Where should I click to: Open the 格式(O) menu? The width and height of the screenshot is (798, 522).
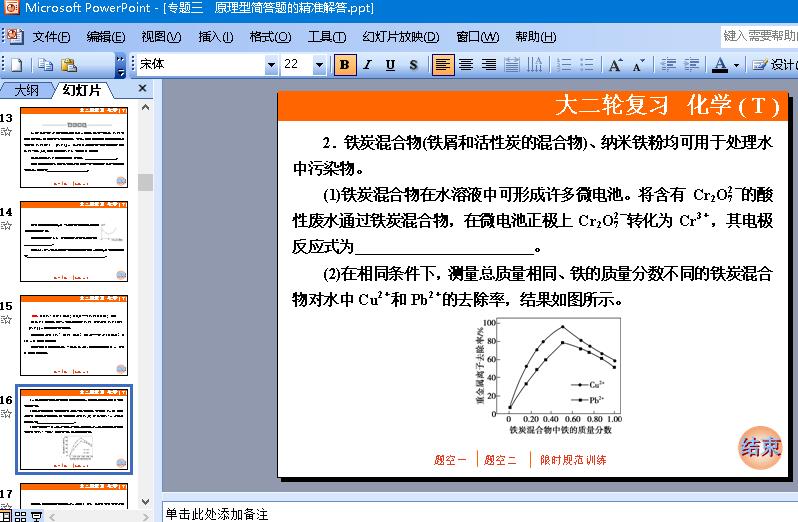[x=270, y=37]
